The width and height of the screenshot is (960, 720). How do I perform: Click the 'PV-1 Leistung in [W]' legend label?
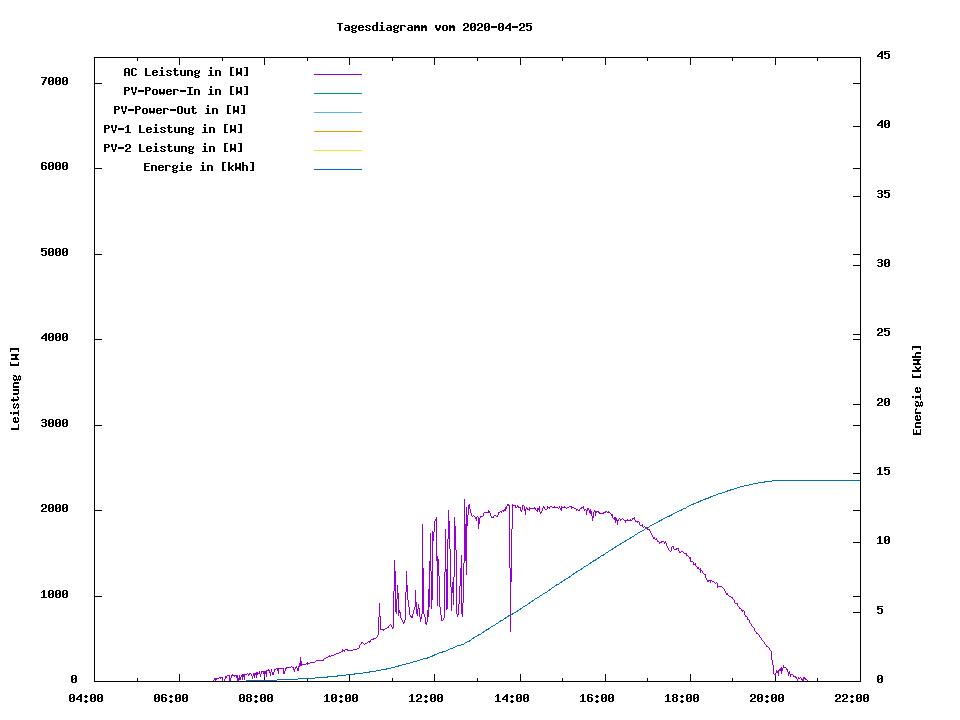(173, 129)
